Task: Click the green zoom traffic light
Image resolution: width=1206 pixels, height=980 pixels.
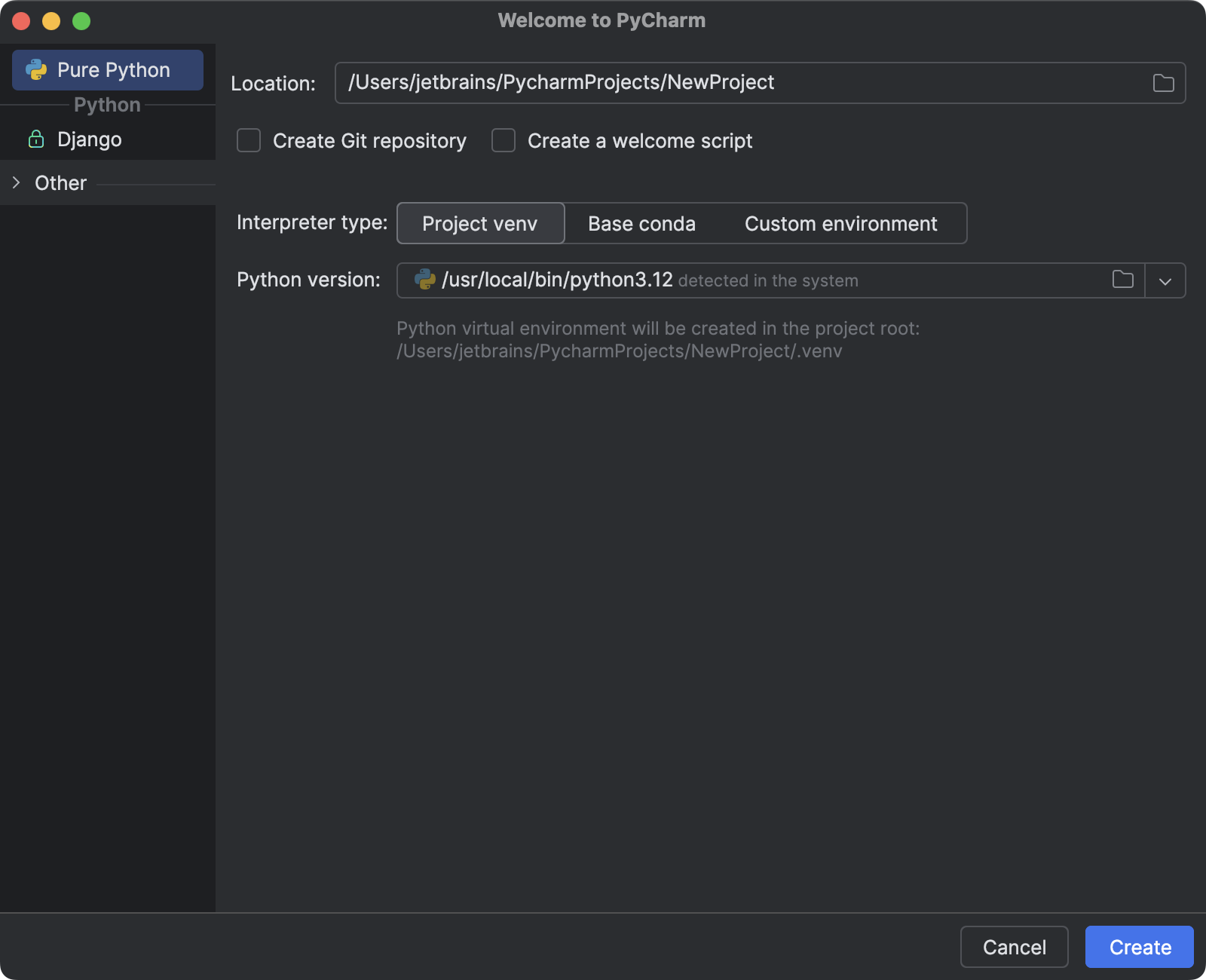Action: [81, 21]
